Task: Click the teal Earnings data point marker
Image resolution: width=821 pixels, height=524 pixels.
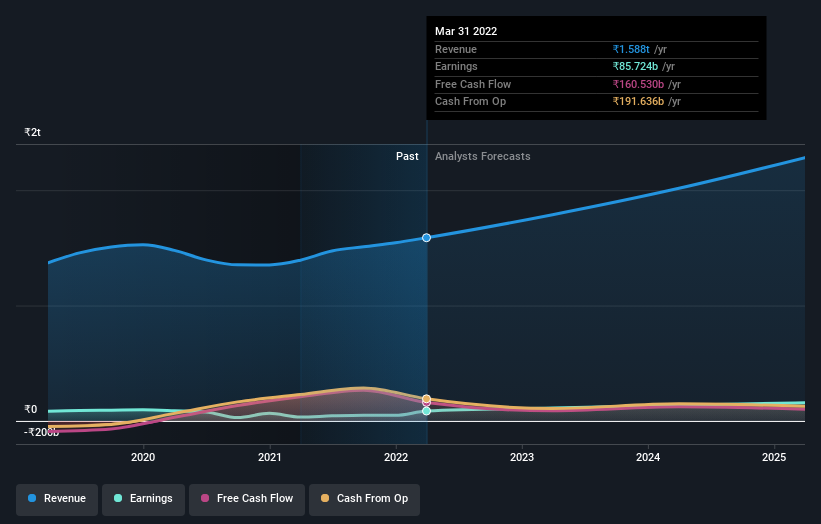Action: click(x=426, y=411)
